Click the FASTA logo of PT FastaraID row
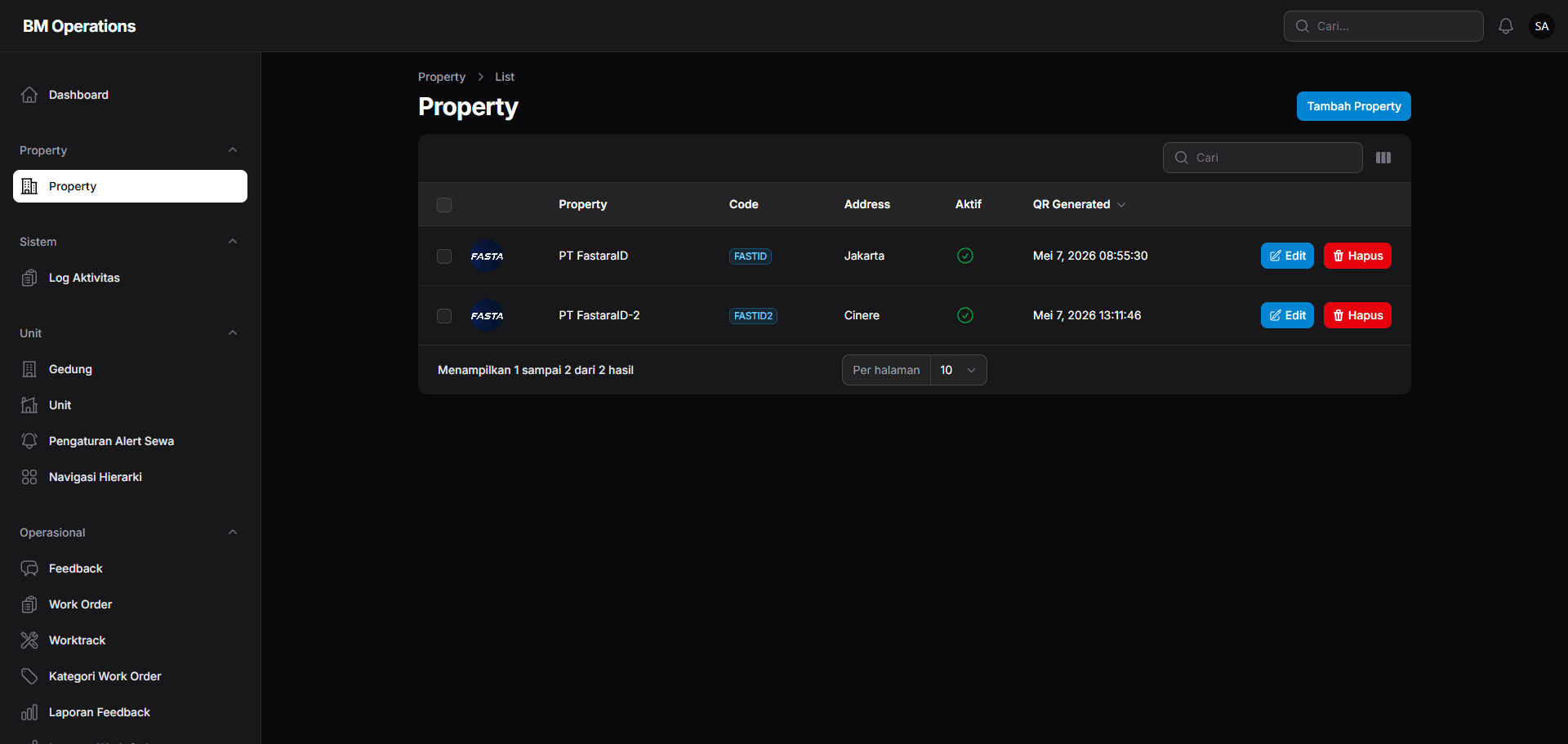The height and width of the screenshot is (744, 1568). pyautogui.click(x=487, y=256)
